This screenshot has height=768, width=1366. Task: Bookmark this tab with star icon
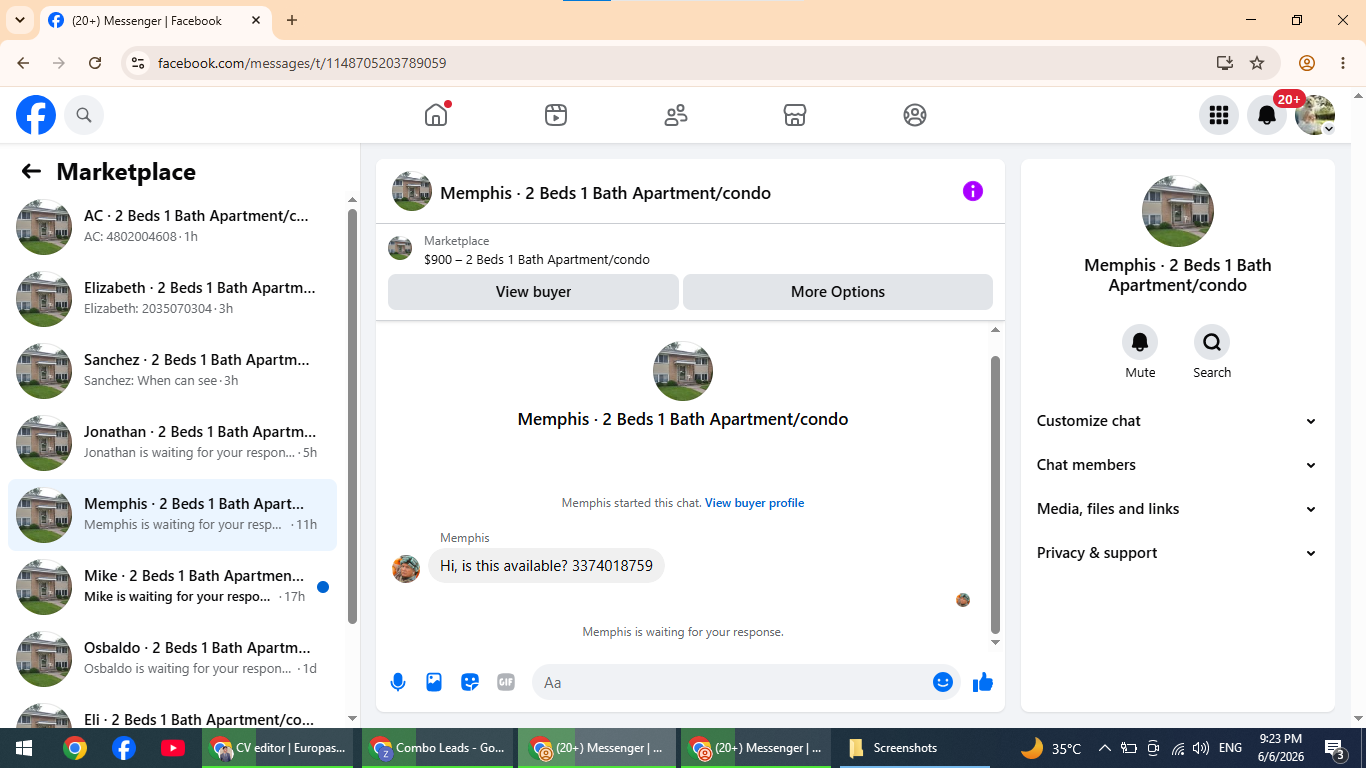tap(1257, 63)
